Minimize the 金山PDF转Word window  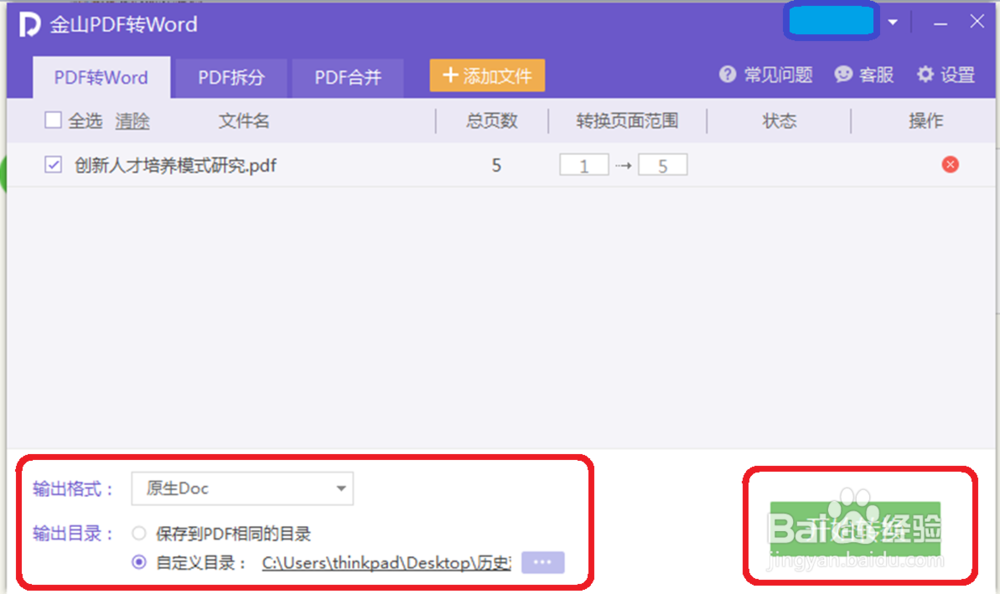(940, 24)
